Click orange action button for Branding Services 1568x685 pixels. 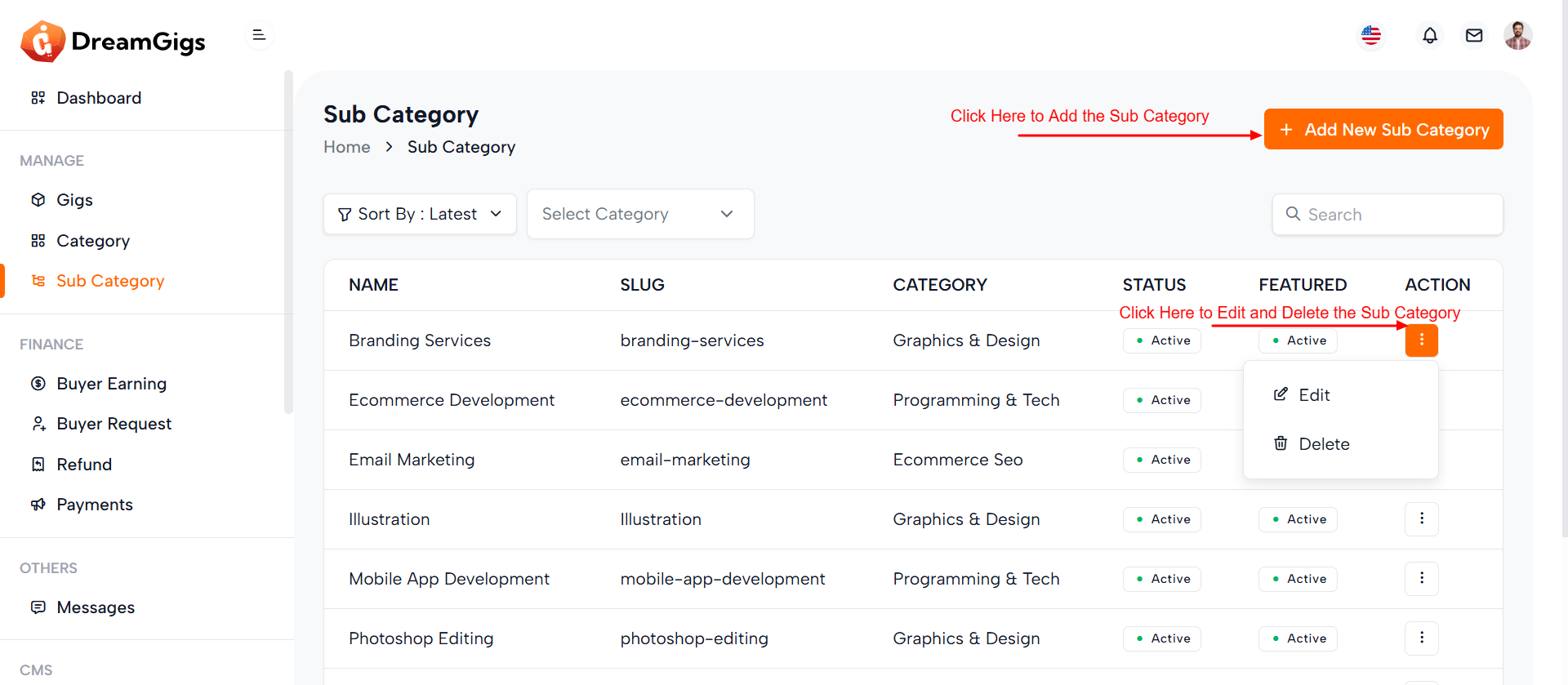(1421, 340)
